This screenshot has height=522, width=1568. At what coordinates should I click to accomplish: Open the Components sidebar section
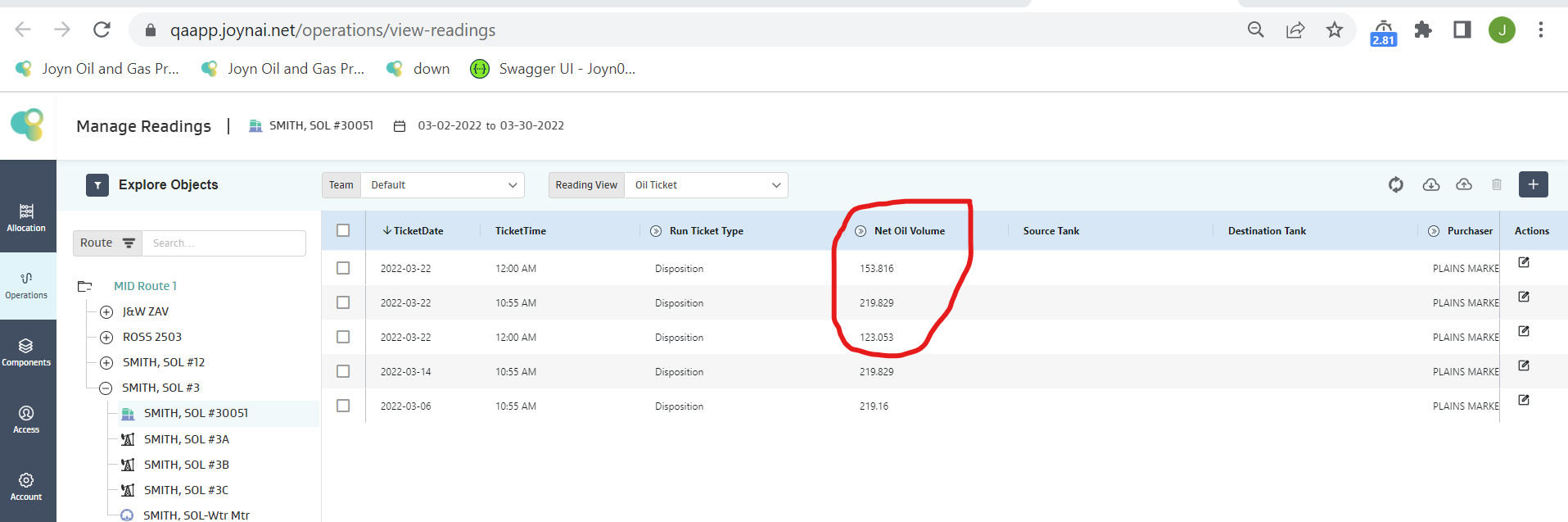click(26, 352)
